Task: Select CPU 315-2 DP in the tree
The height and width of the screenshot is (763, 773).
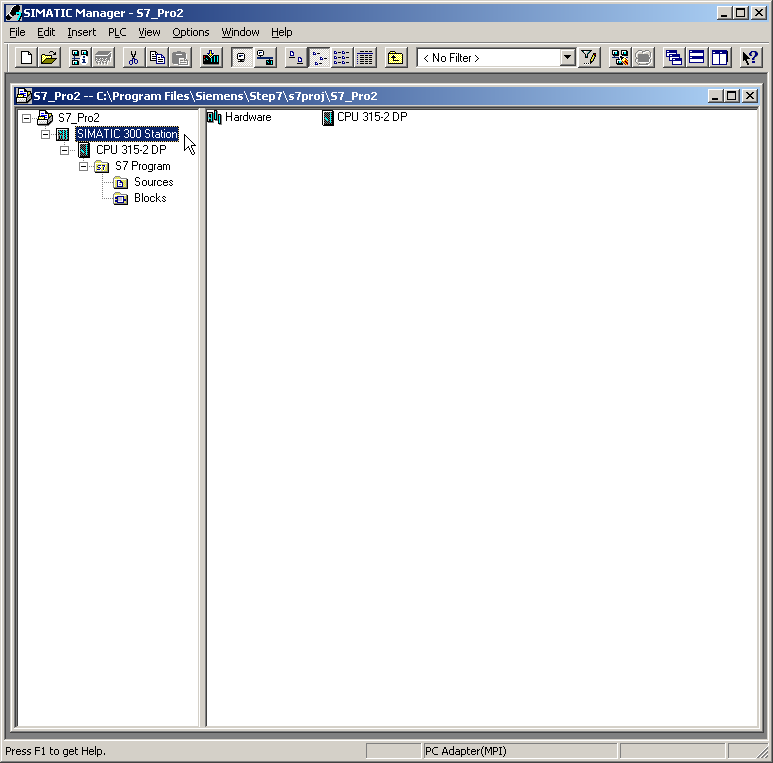Action: tap(131, 150)
